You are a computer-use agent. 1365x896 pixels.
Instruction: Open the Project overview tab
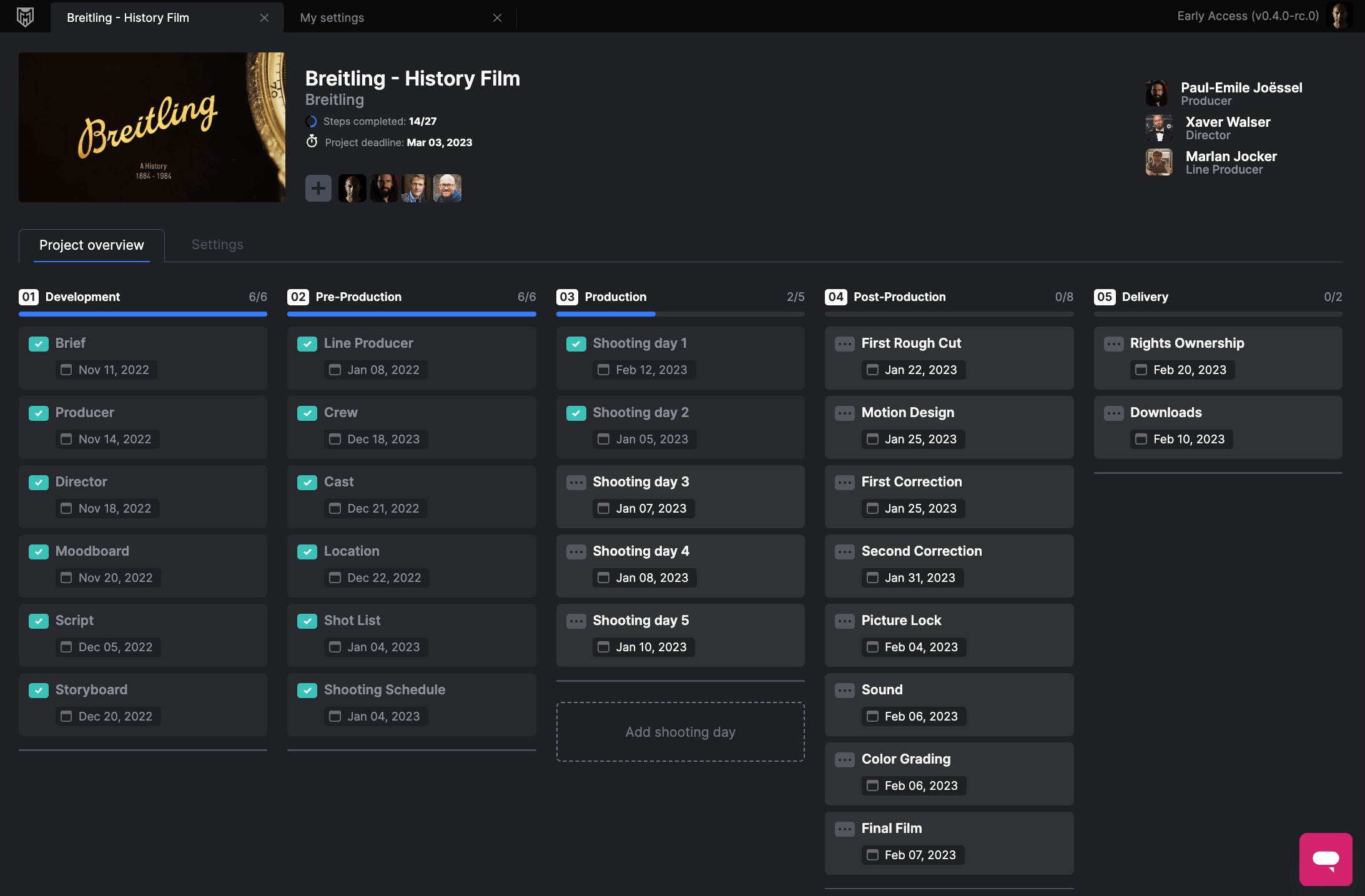click(x=92, y=245)
